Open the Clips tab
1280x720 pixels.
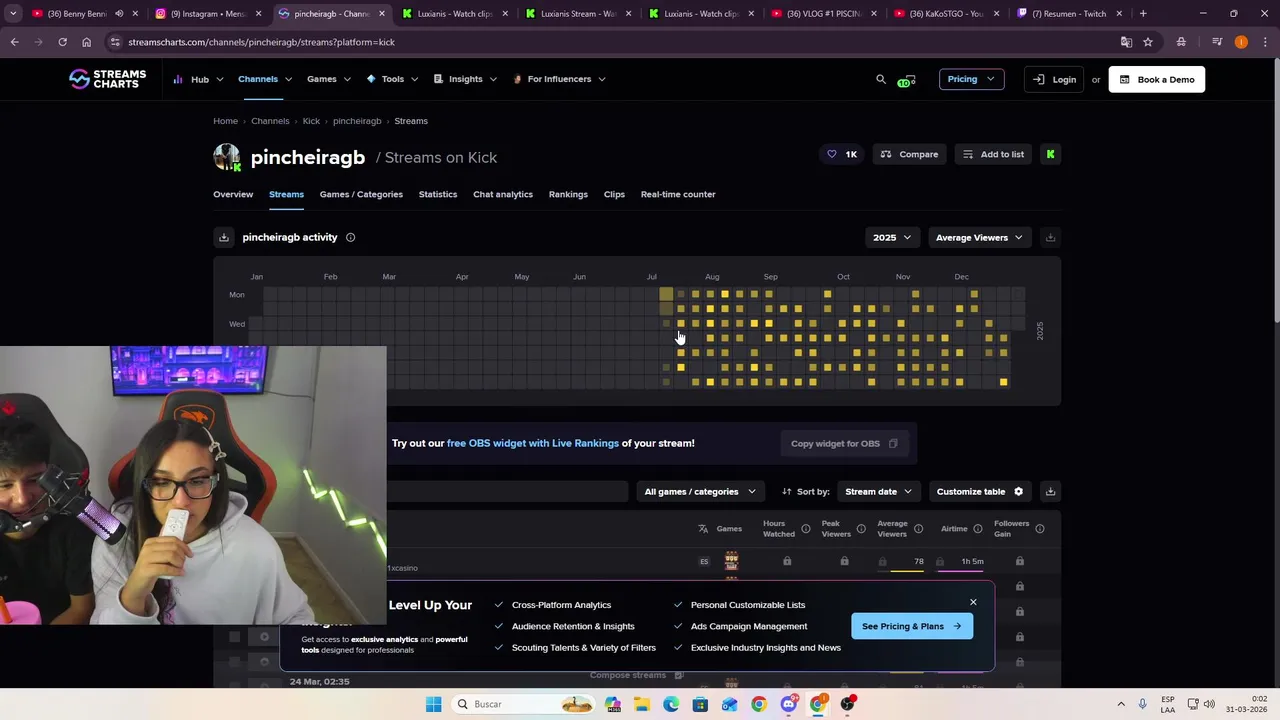(x=614, y=194)
